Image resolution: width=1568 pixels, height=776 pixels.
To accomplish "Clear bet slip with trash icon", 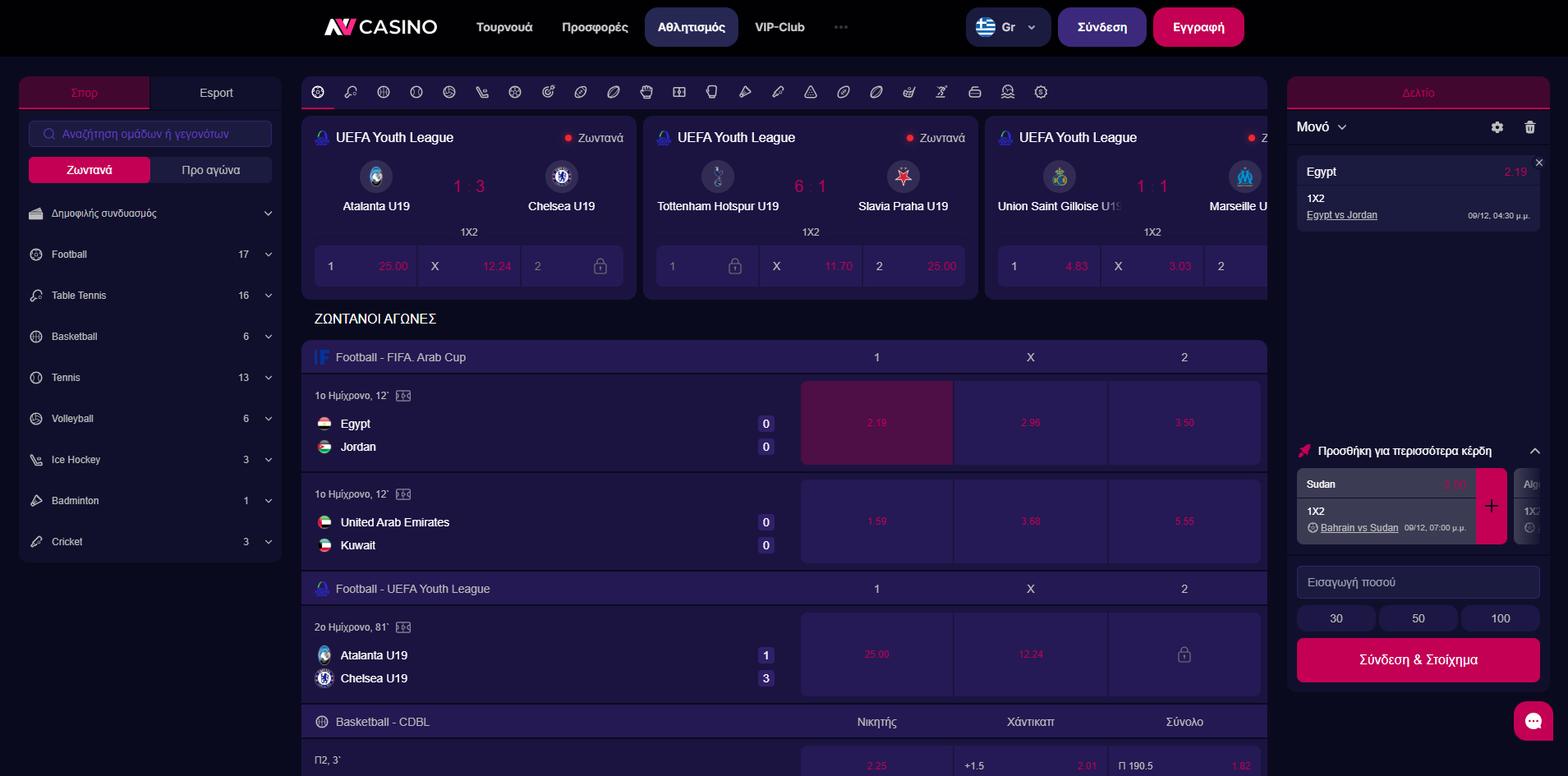I will tap(1529, 127).
